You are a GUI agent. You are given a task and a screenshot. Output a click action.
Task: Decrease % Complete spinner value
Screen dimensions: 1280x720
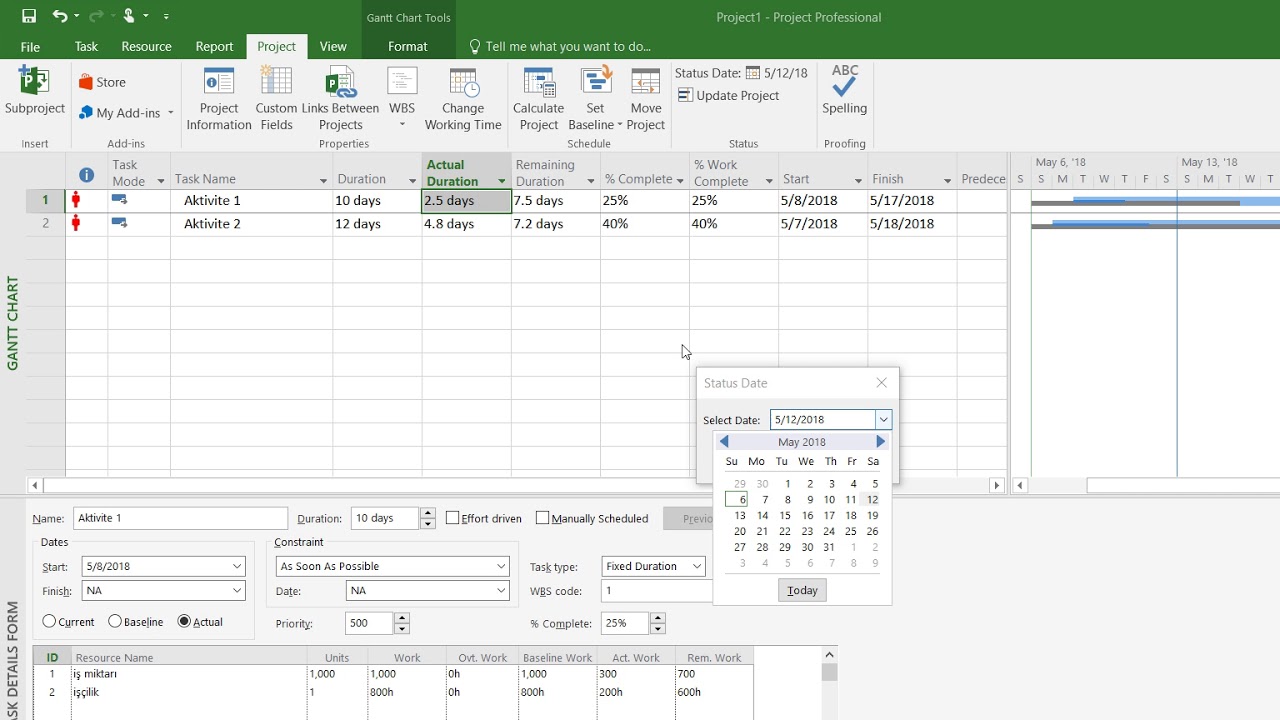[x=658, y=629]
